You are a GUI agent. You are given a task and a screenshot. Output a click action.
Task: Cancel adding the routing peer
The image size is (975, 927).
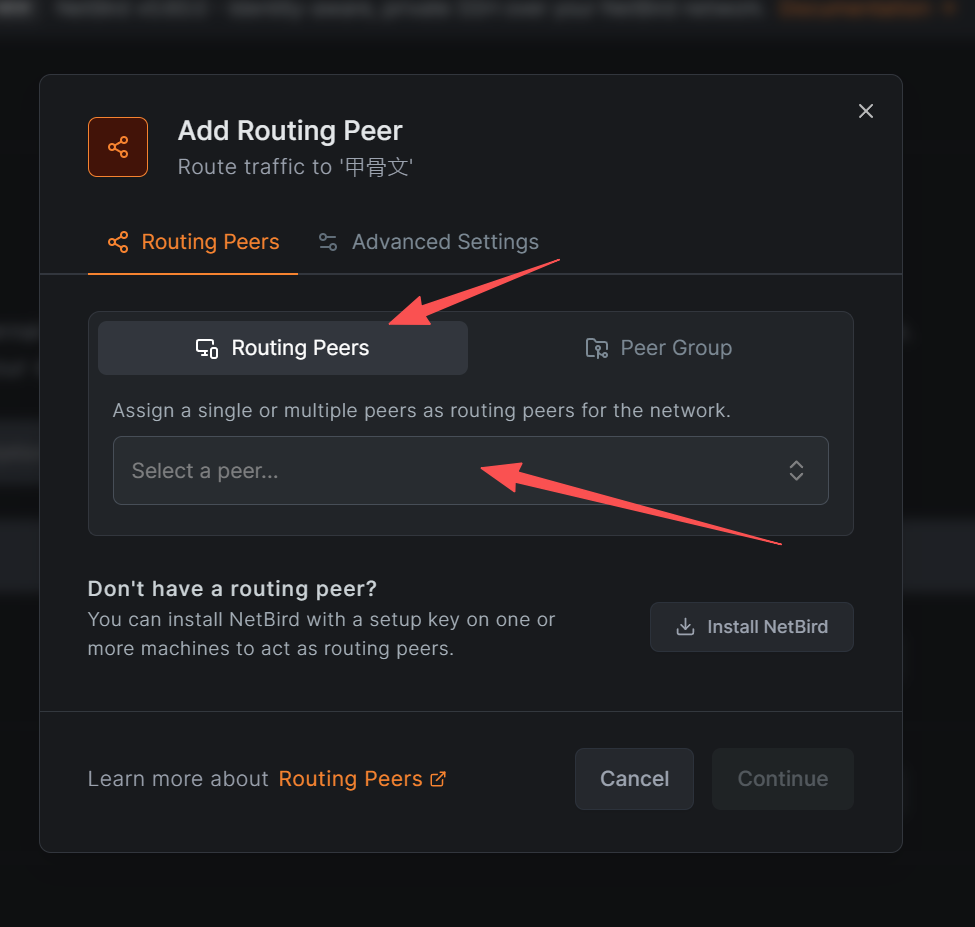(634, 779)
